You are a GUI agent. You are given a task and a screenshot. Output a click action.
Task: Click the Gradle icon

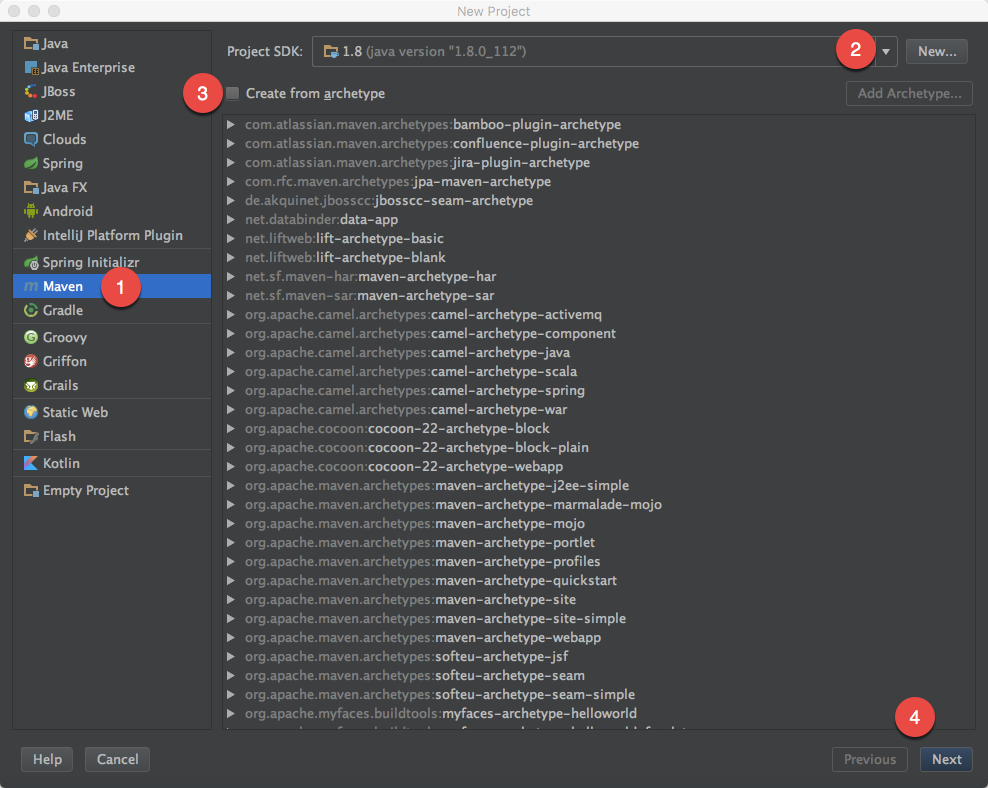(31, 310)
